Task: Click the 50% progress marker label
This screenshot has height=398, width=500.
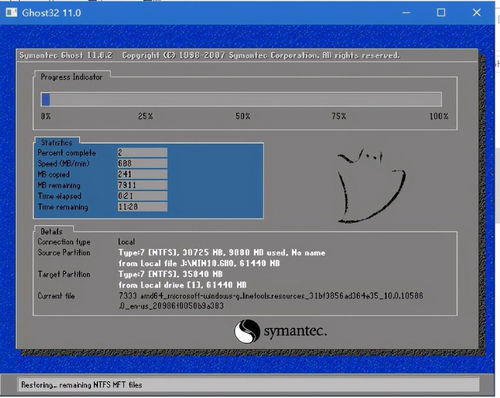Action: point(243,116)
